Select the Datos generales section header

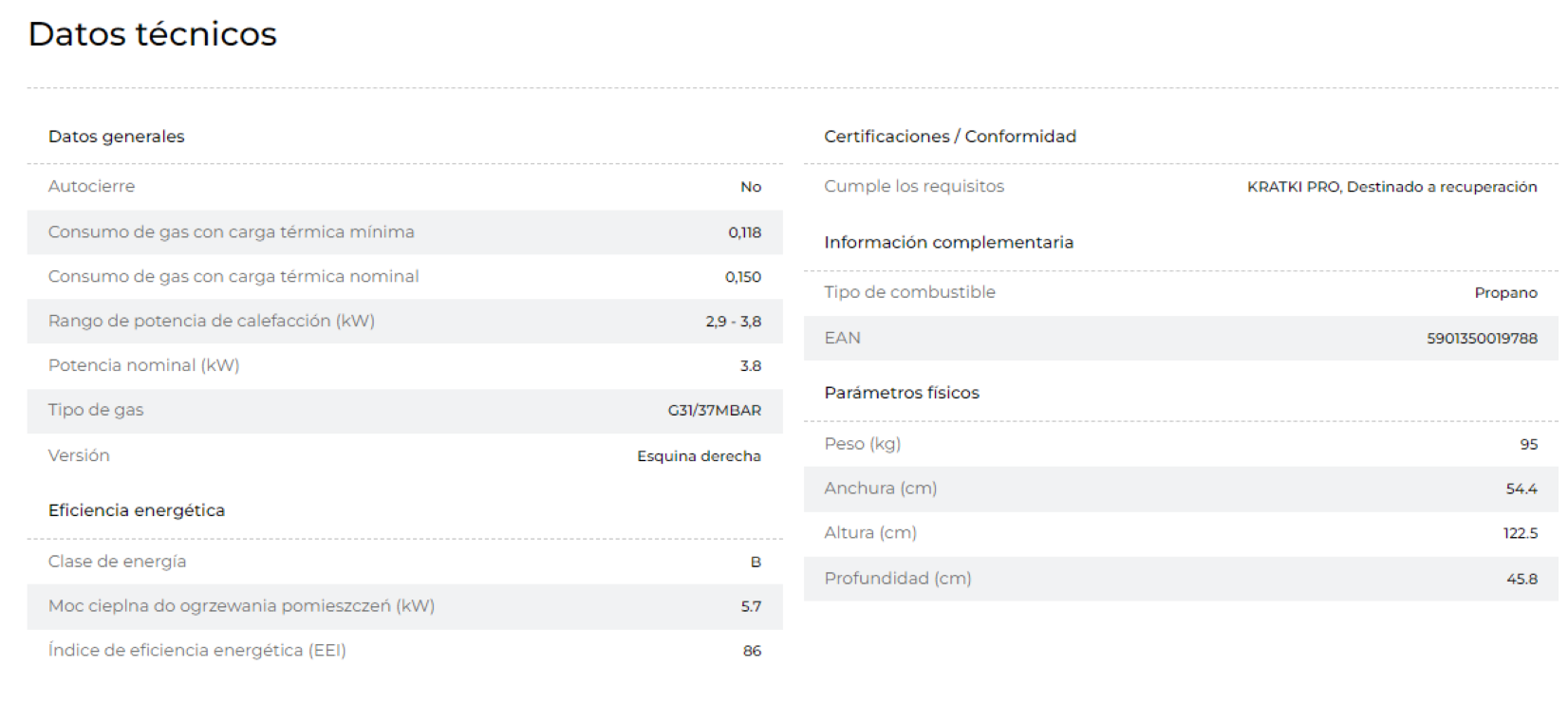coord(116,137)
